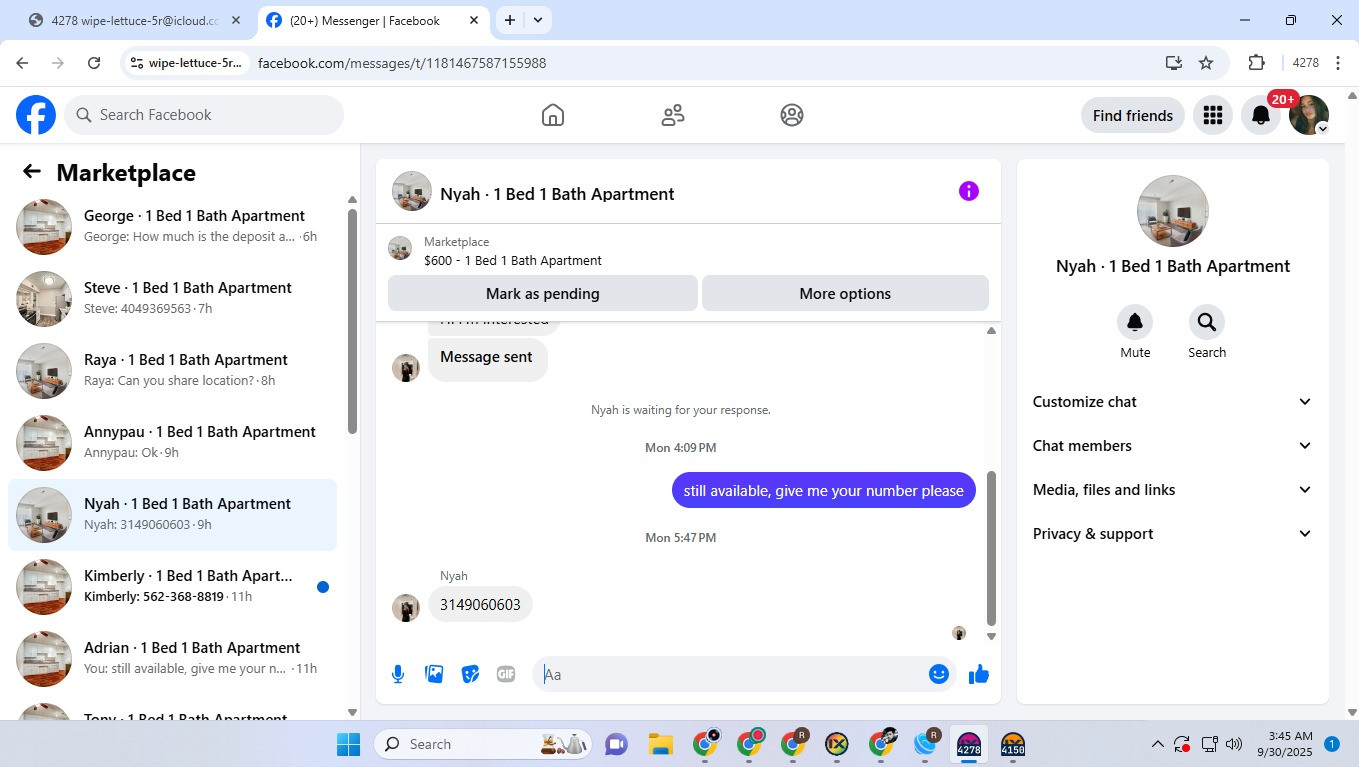Click the Find friends button
The height and width of the screenshot is (767, 1359).
[1133, 115]
